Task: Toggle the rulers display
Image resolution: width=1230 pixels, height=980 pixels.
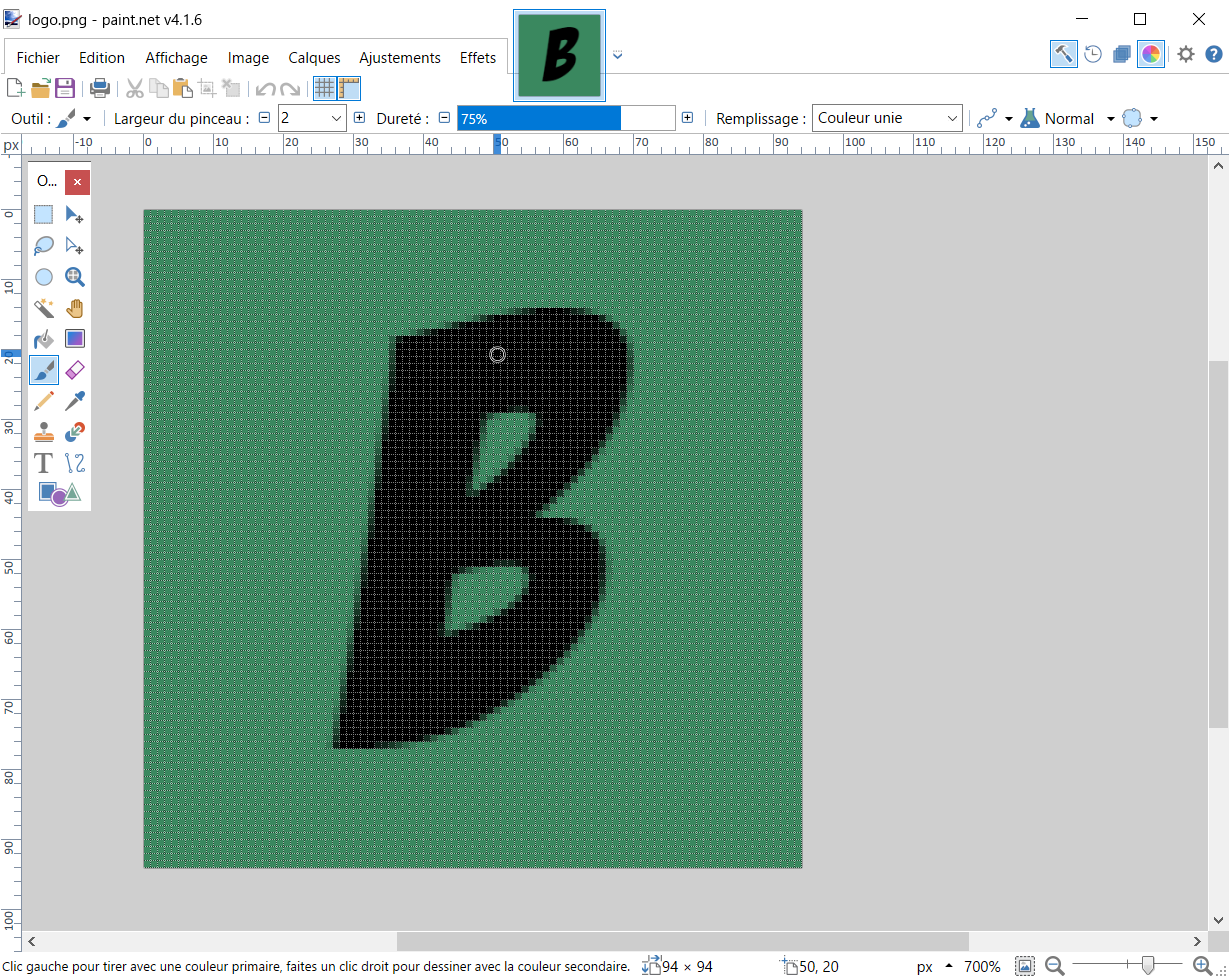Action: [348, 88]
